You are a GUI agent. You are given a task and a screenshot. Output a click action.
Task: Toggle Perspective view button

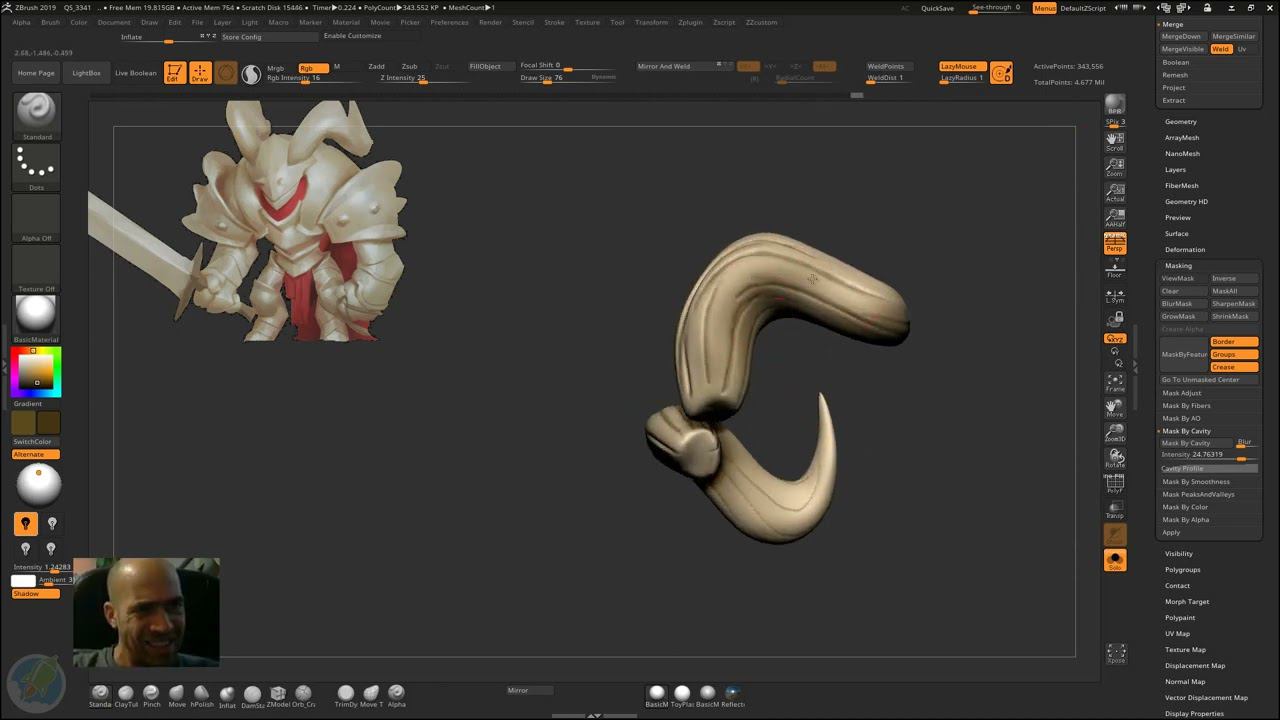1114,242
